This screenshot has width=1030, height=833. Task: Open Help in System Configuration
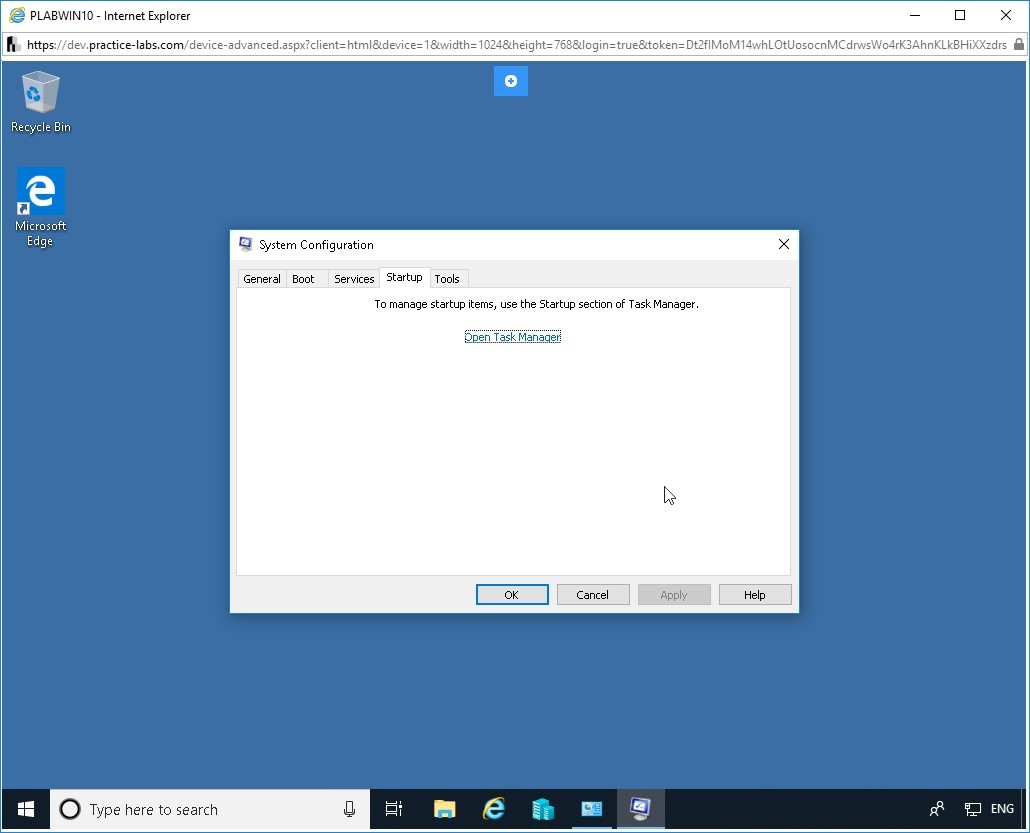pos(755,595)
